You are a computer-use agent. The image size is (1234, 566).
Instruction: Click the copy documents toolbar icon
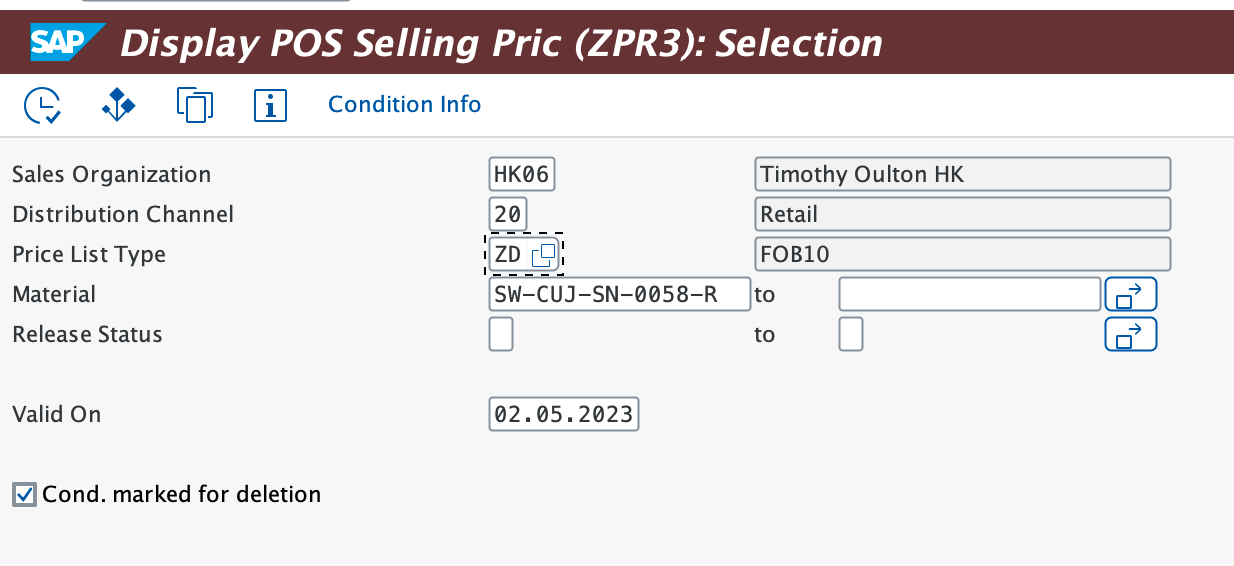tap(195, 105)
